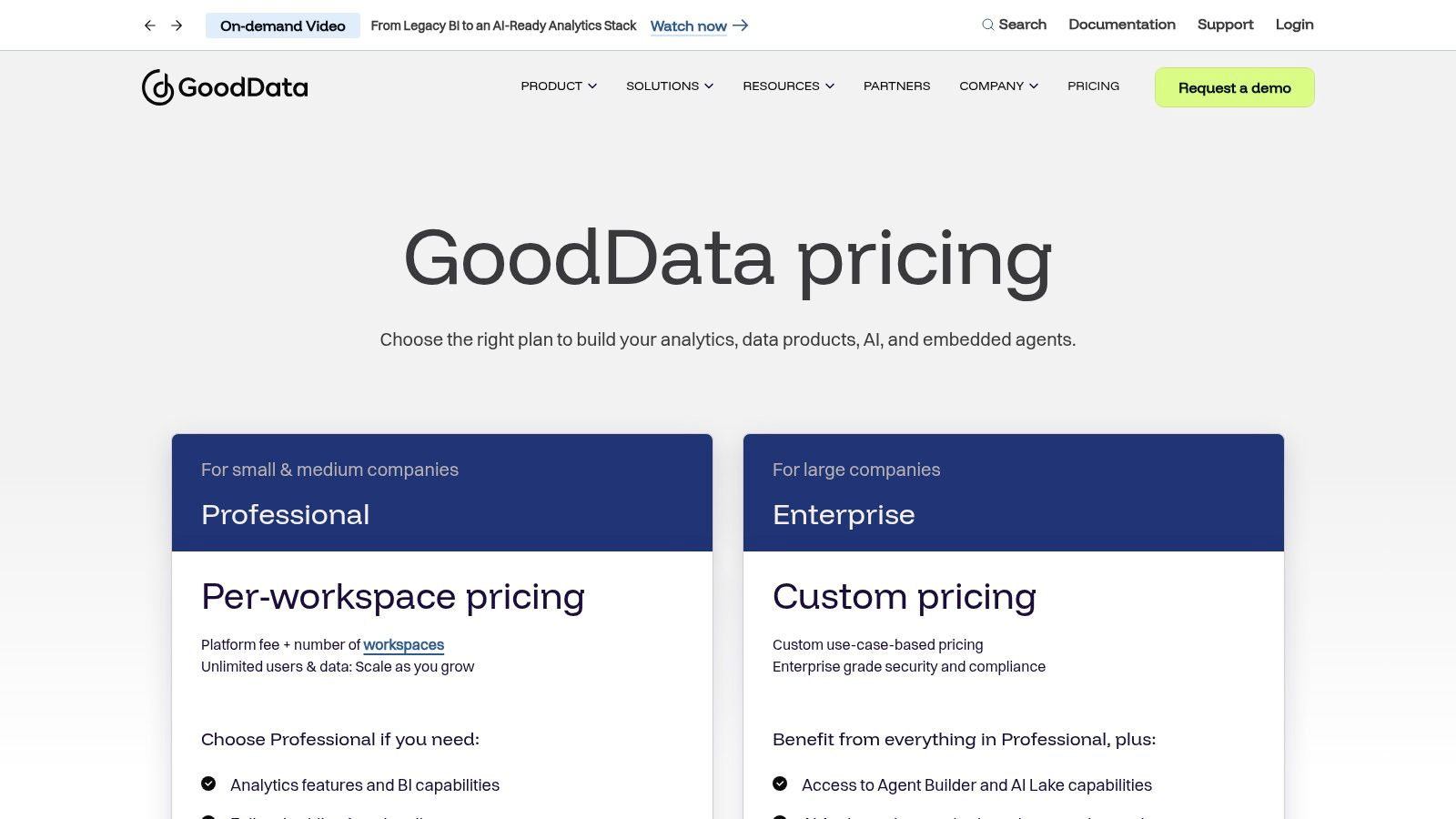This screenshot has width=1456, height=819.
Task: Select the PARTNERS menu item
Action: click(x=896, y=86)
